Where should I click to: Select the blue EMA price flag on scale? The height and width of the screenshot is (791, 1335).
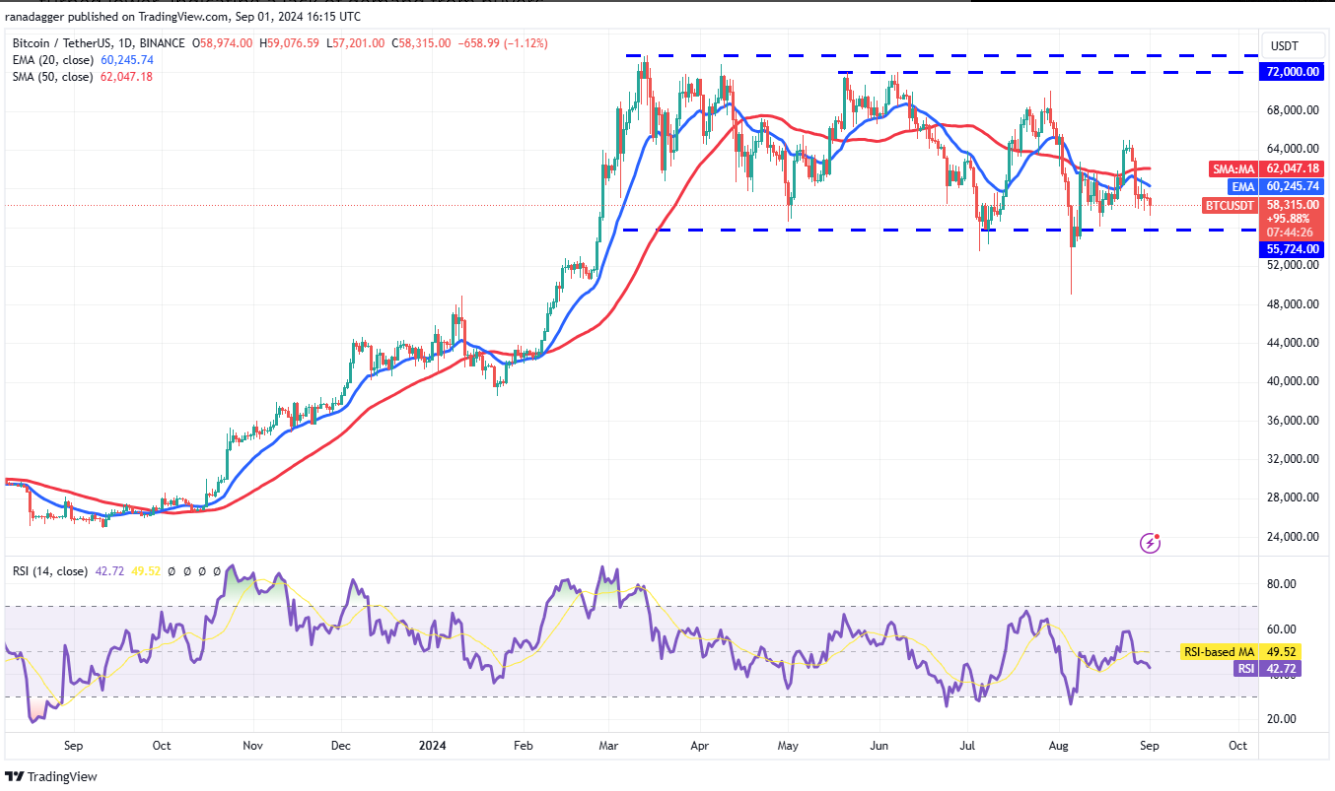1242,187
